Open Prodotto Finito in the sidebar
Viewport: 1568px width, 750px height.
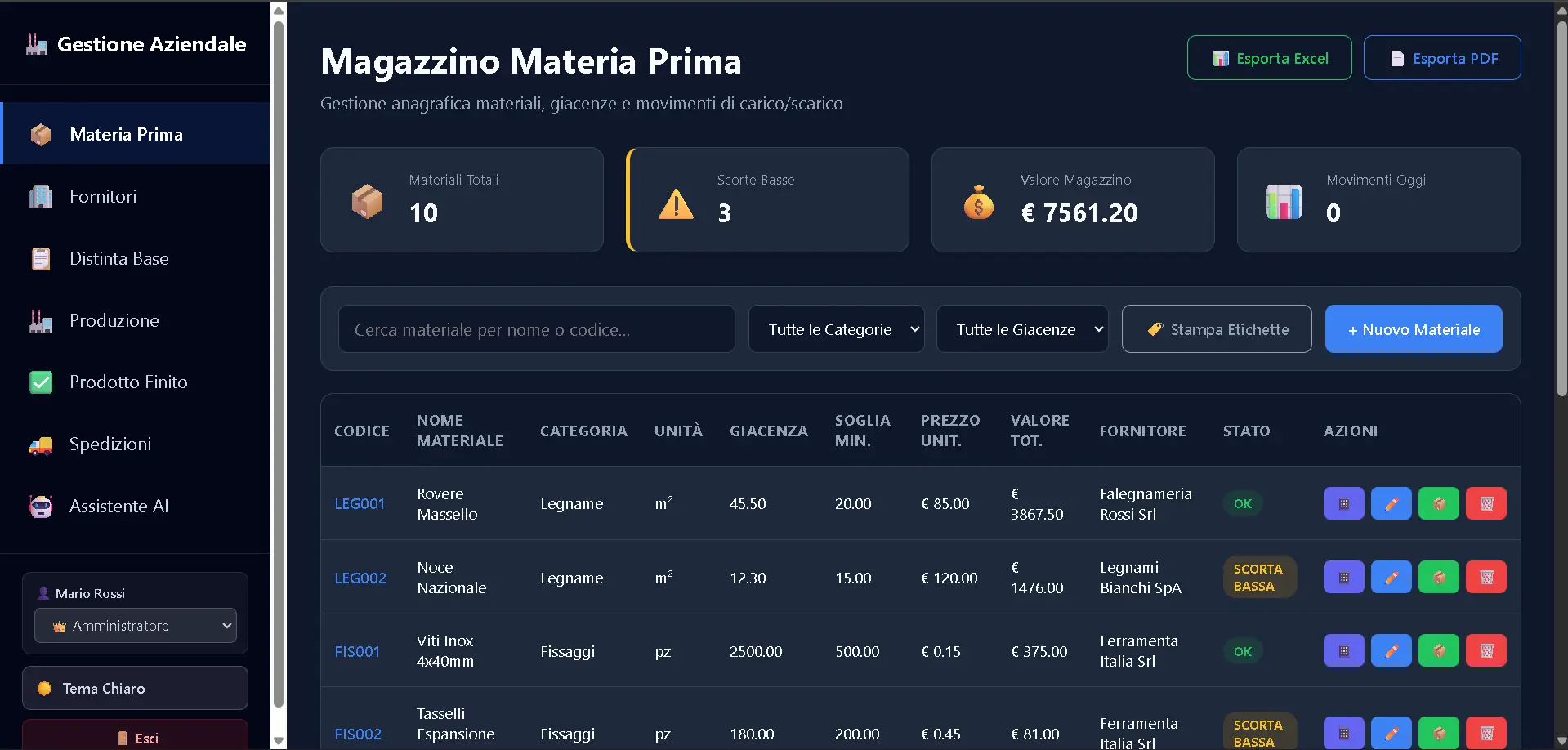tap(136, 382)
